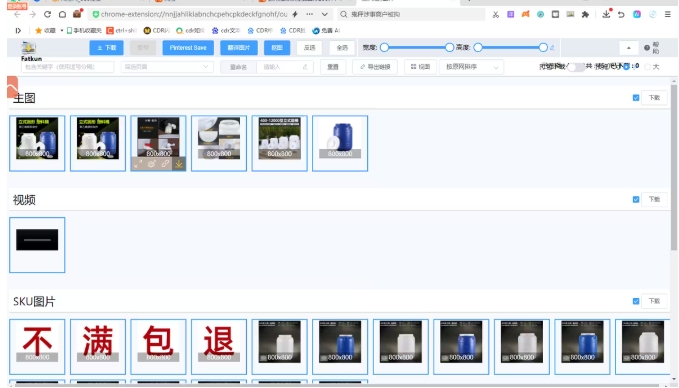Click the Fatkun logo icon
The image size is (679, 388).
tap(29, 48)
